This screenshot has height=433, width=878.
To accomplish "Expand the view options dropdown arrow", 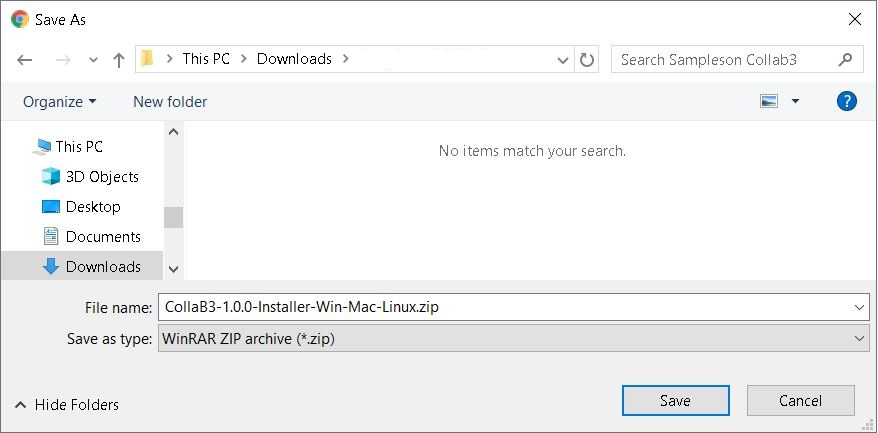I will pos(796,101).
